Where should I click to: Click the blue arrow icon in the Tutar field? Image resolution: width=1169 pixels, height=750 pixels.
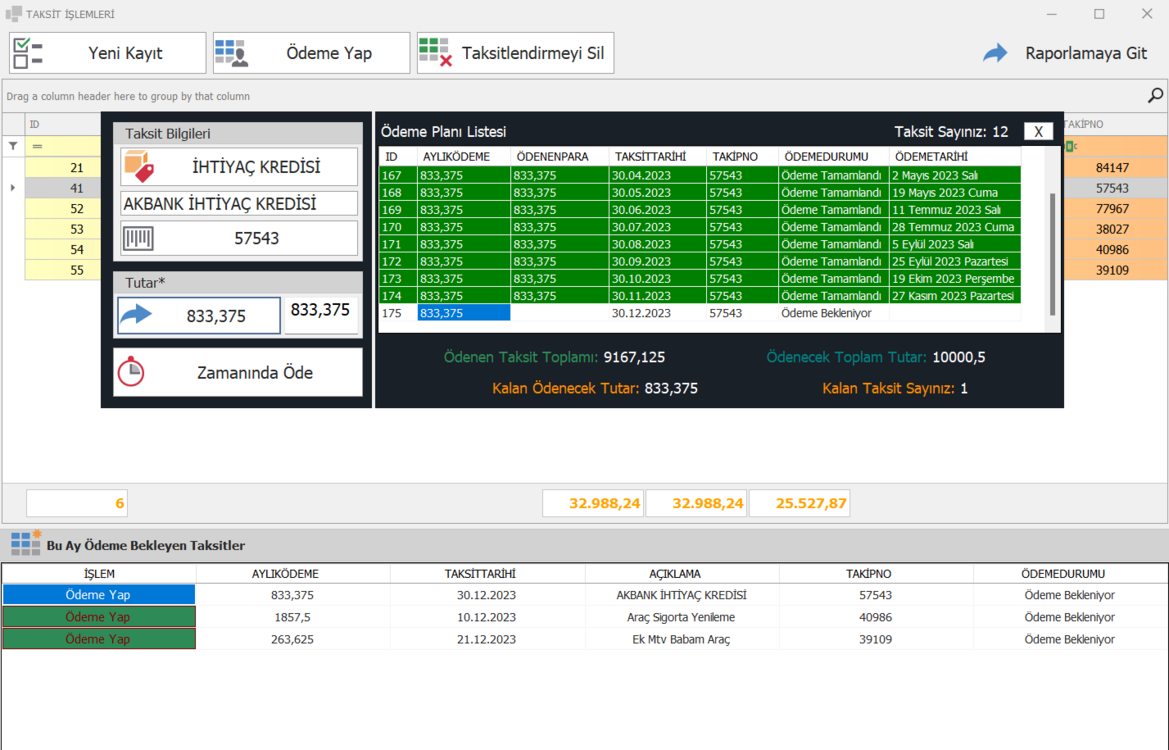pyautogui.click(x=136, y=315)
